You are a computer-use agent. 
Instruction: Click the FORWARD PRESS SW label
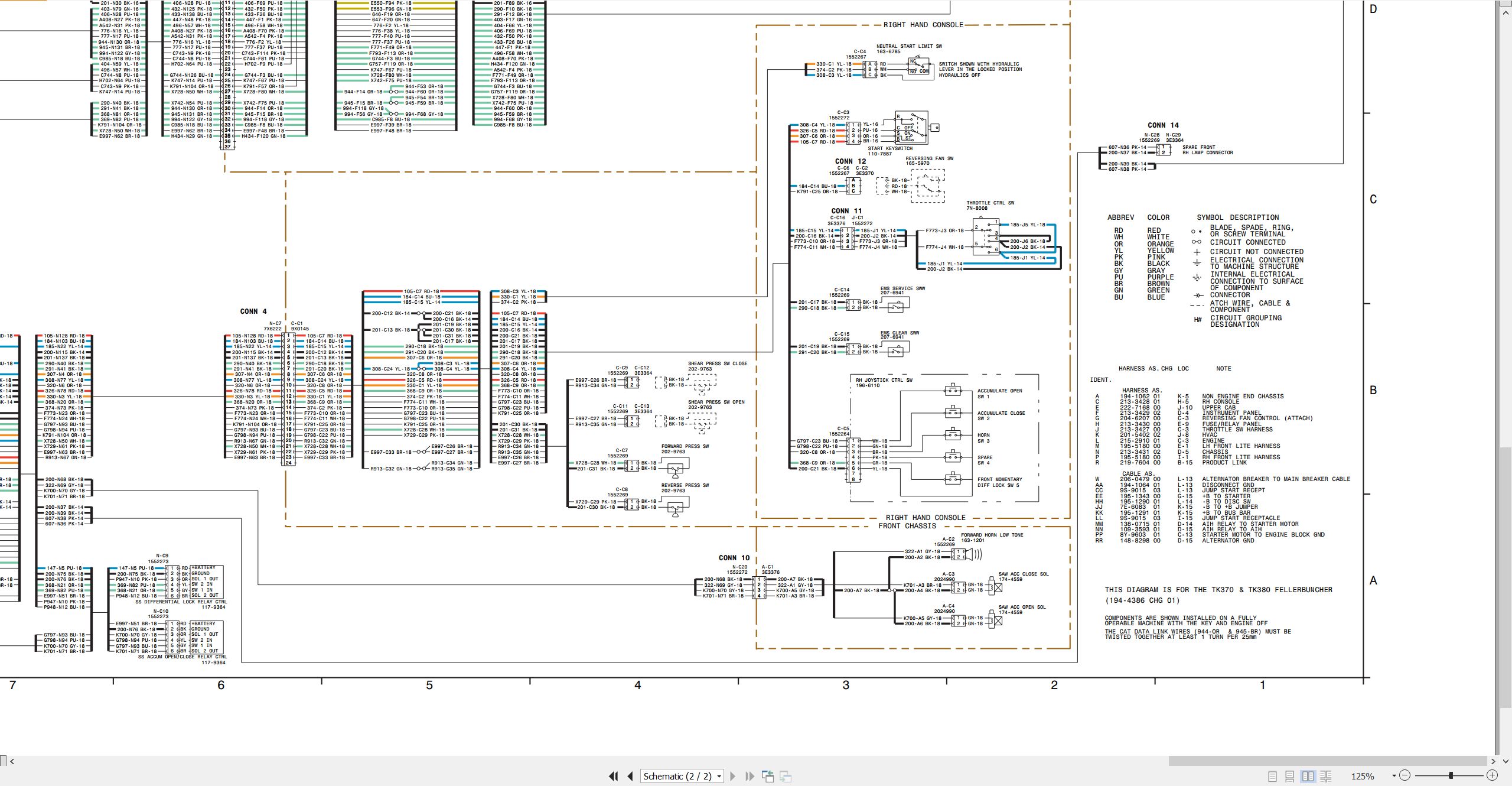pos(685,446)
